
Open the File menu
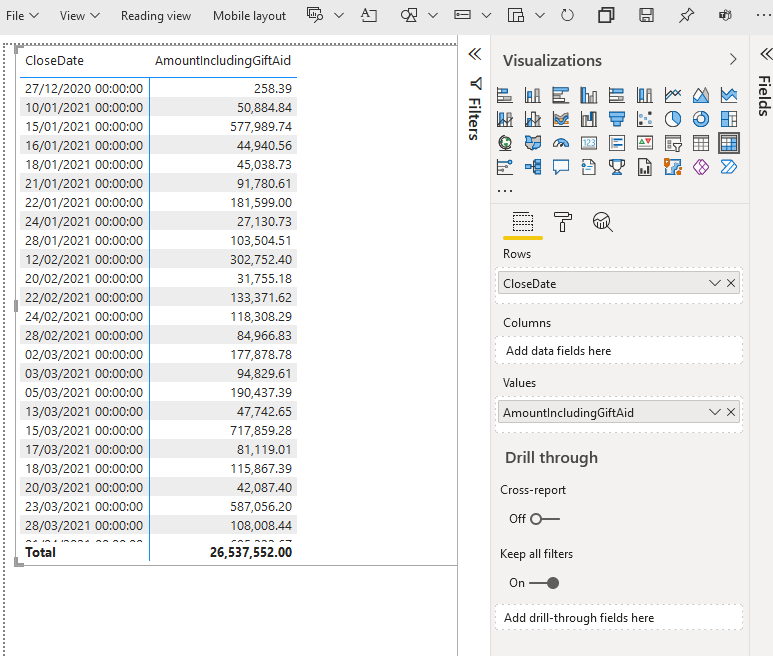[22, 16]
